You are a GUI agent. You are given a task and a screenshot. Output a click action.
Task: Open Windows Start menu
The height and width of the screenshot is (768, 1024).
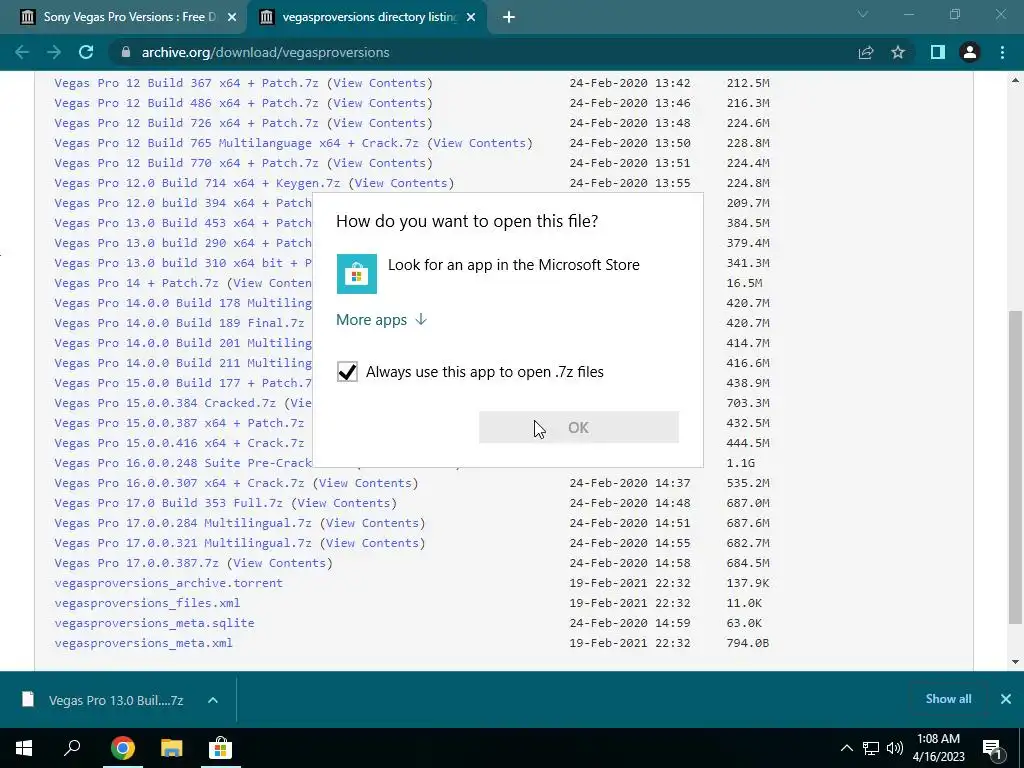click(24, 748)
